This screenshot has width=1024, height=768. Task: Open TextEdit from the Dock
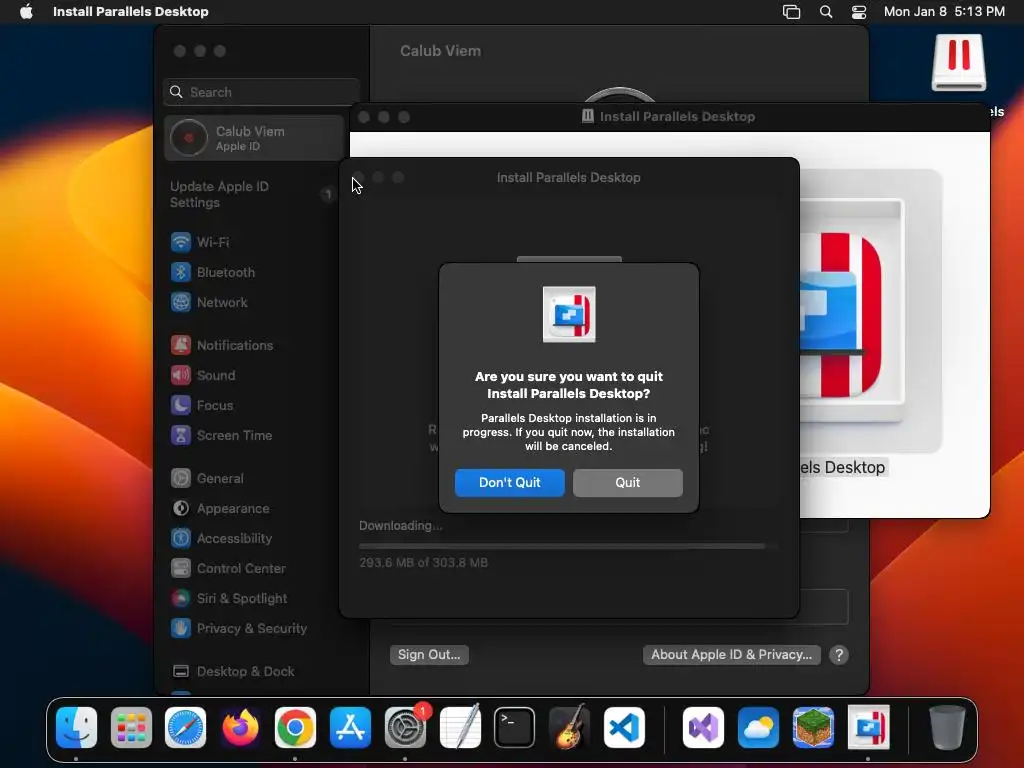(460, 728)
